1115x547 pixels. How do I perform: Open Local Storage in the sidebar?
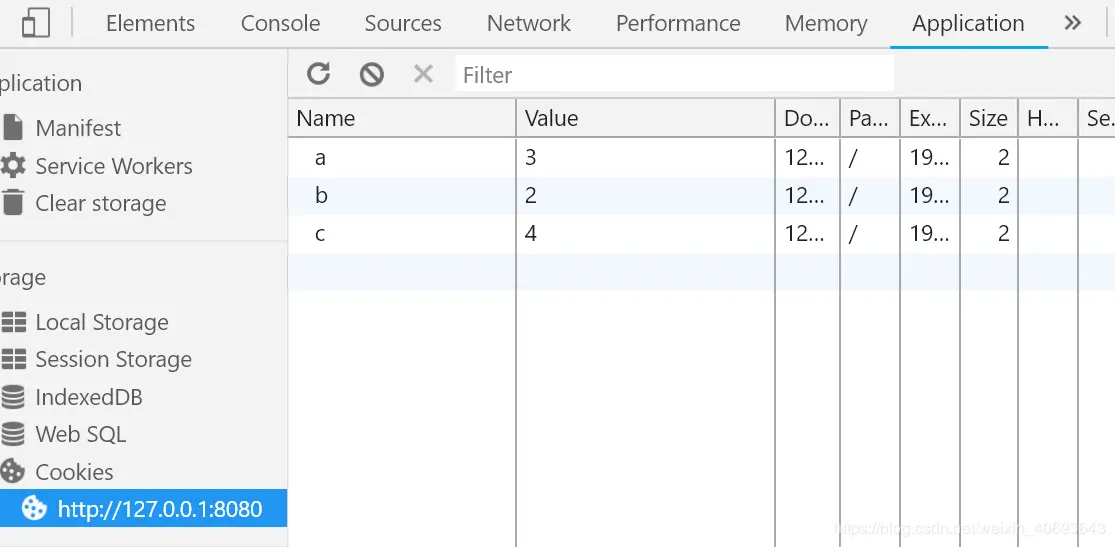coord(101,322)
